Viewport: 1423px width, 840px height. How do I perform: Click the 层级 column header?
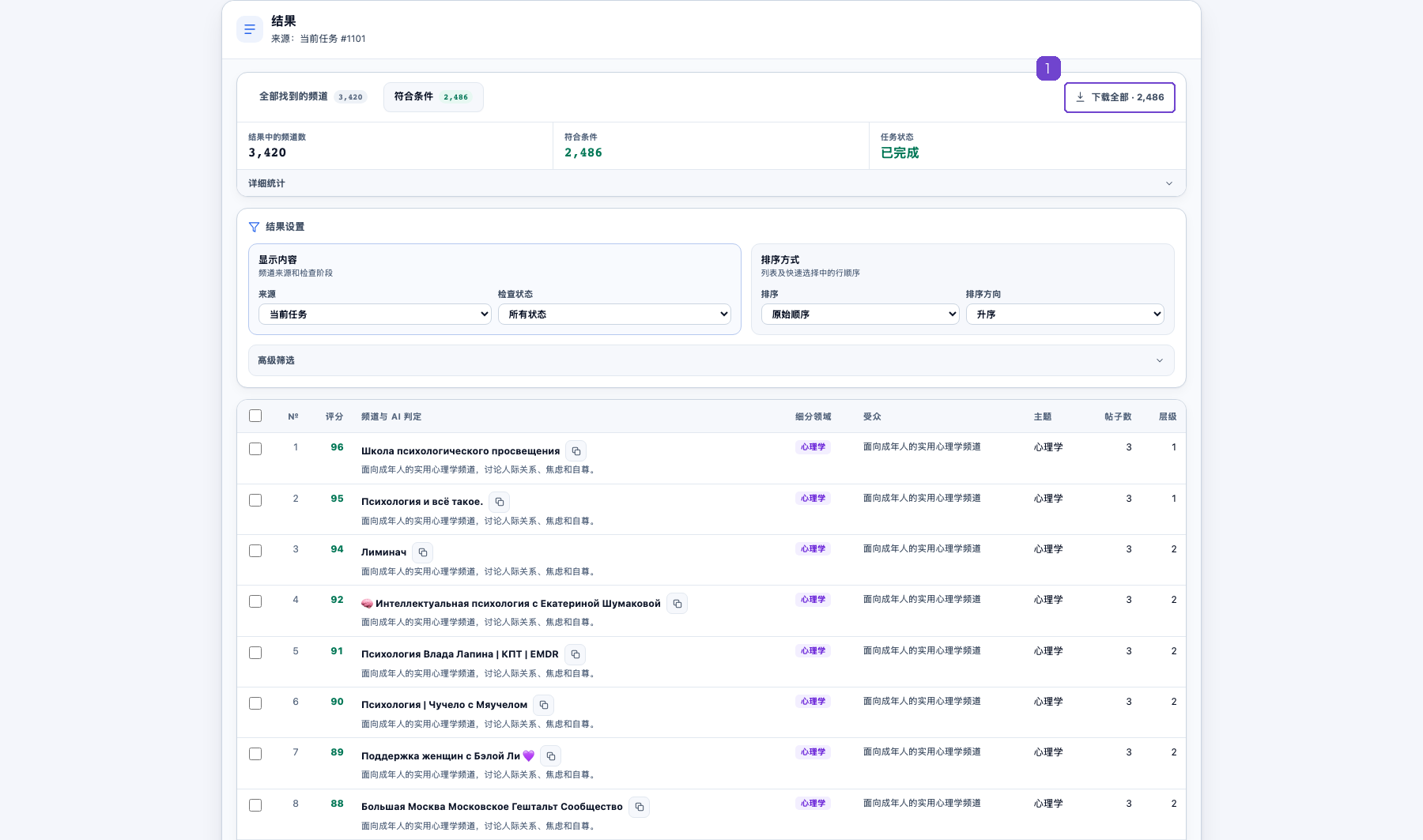click(1168, 416)
